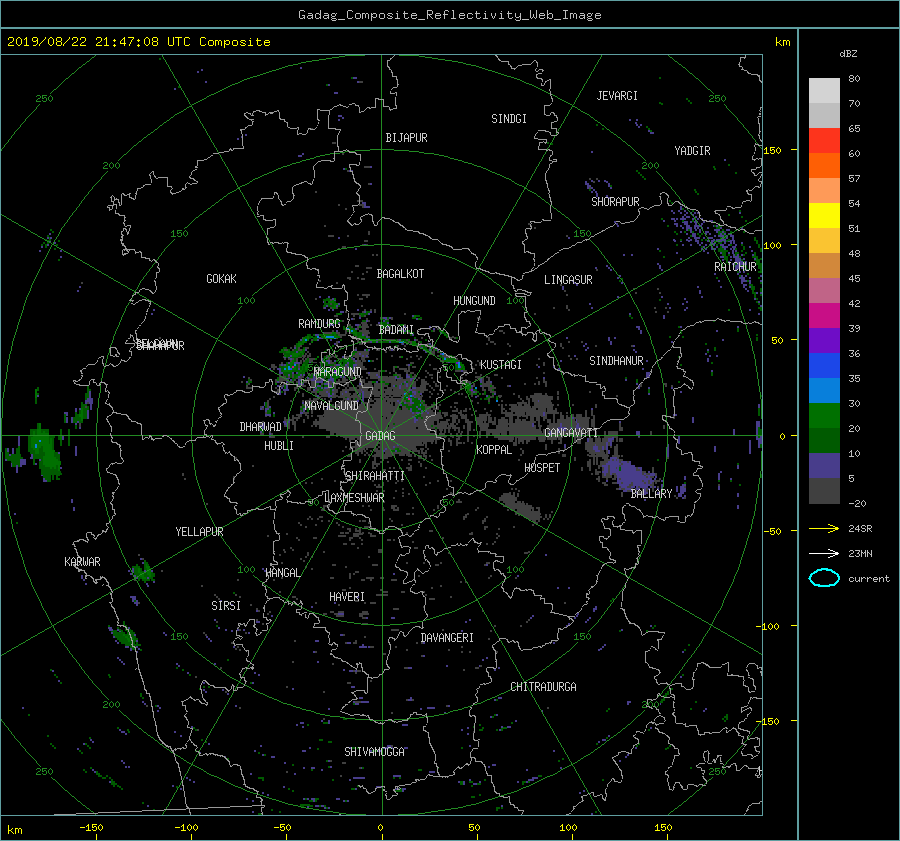
Task: Click the LINGASUR city label
Action: pos(568,280)
